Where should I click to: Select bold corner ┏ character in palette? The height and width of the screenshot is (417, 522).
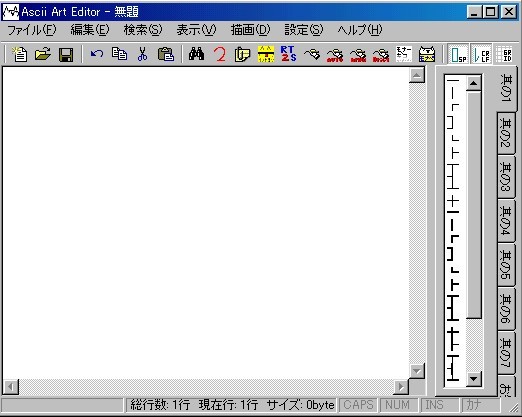tap(455, 239)
